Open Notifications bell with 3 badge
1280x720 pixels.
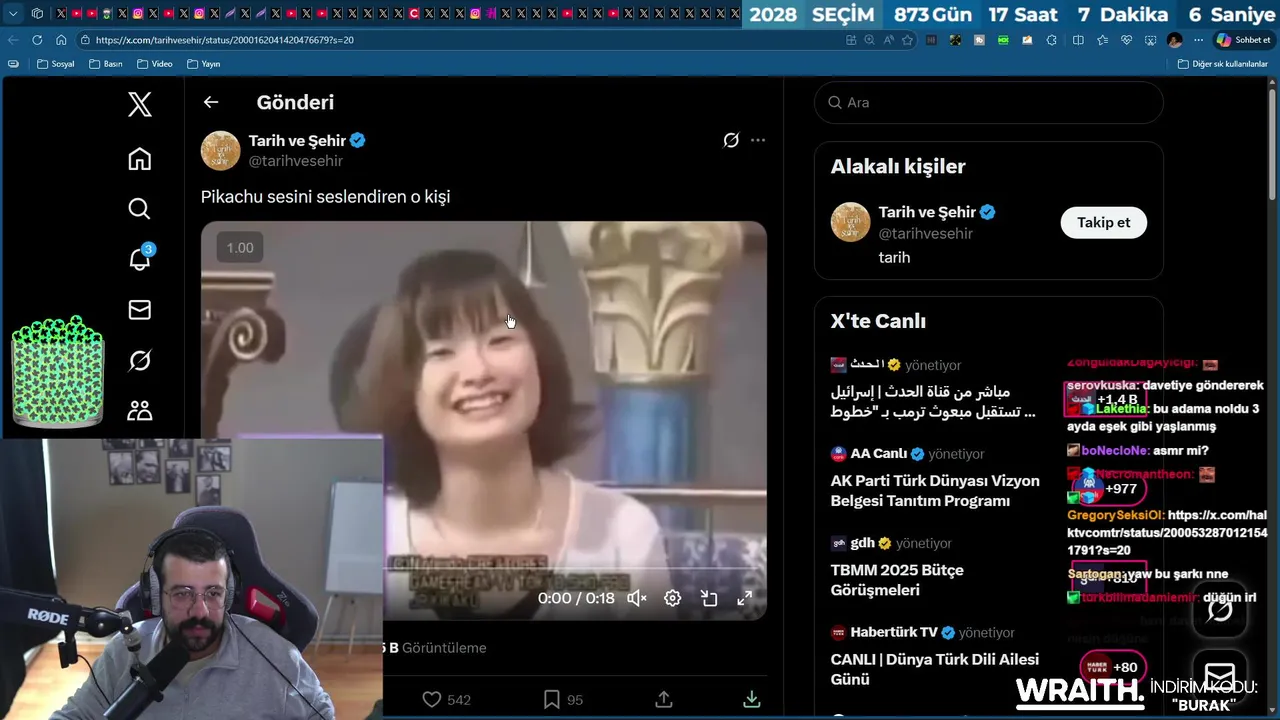140,258
